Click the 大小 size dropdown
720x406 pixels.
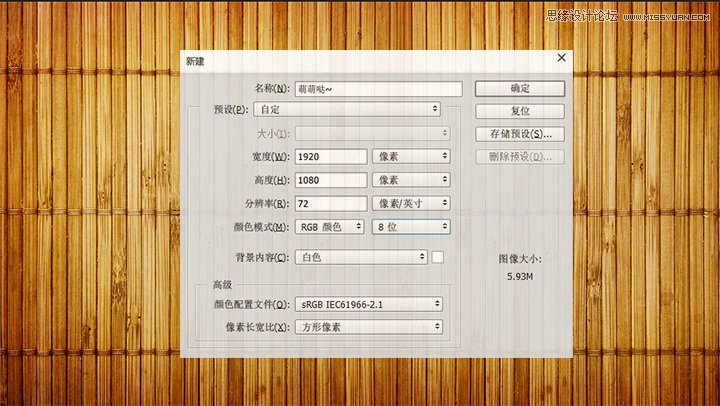pos(373,133)
